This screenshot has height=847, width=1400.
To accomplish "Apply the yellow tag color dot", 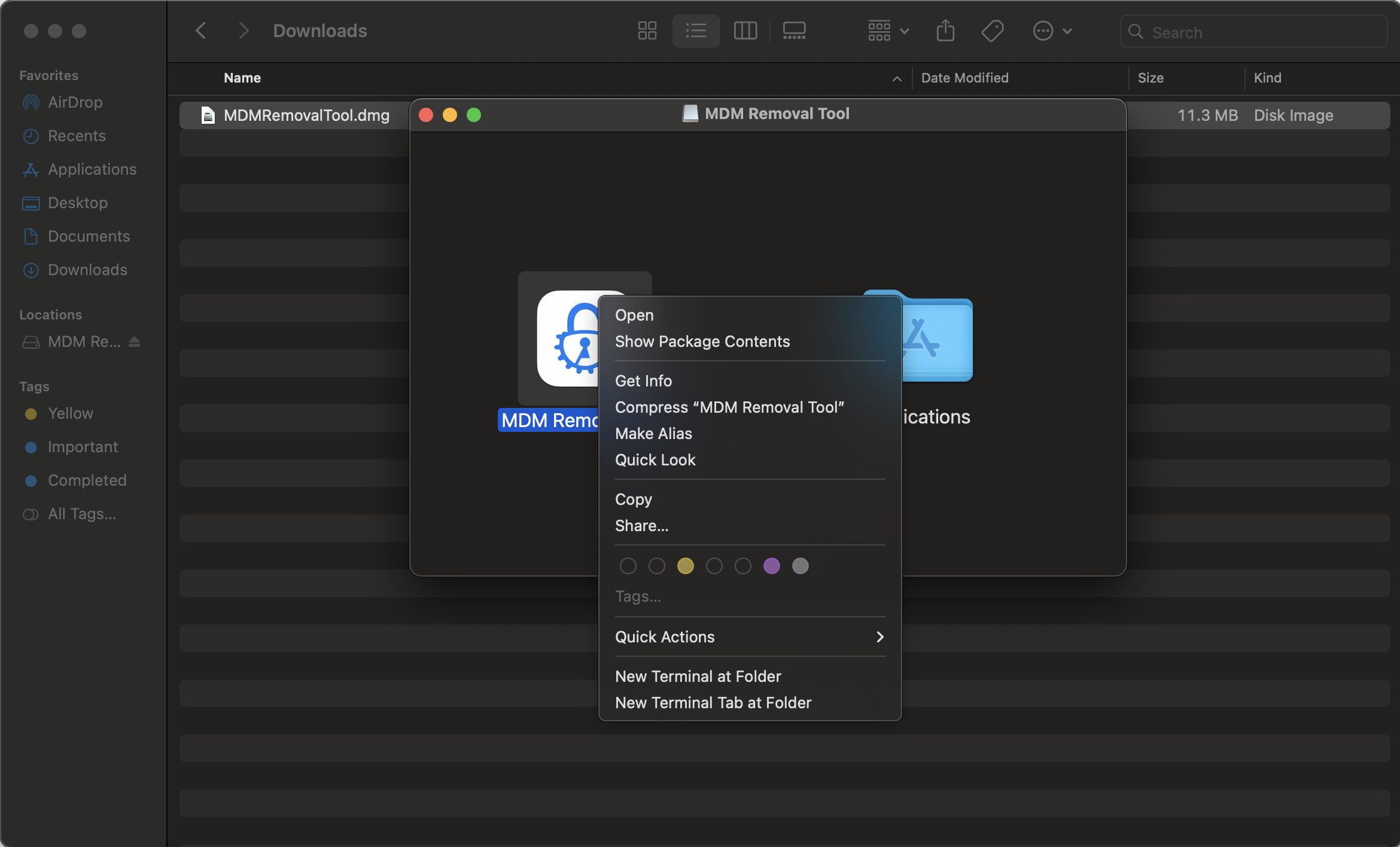I will [x=685, y=566].
